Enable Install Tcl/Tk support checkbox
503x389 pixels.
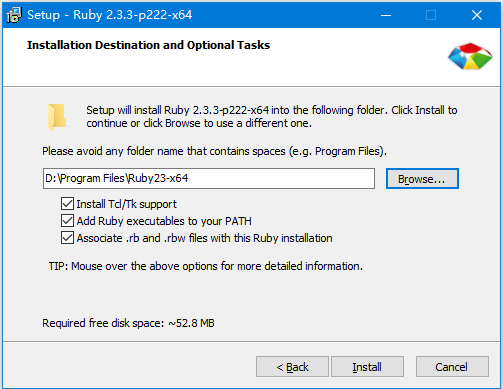tap(67, 203)
